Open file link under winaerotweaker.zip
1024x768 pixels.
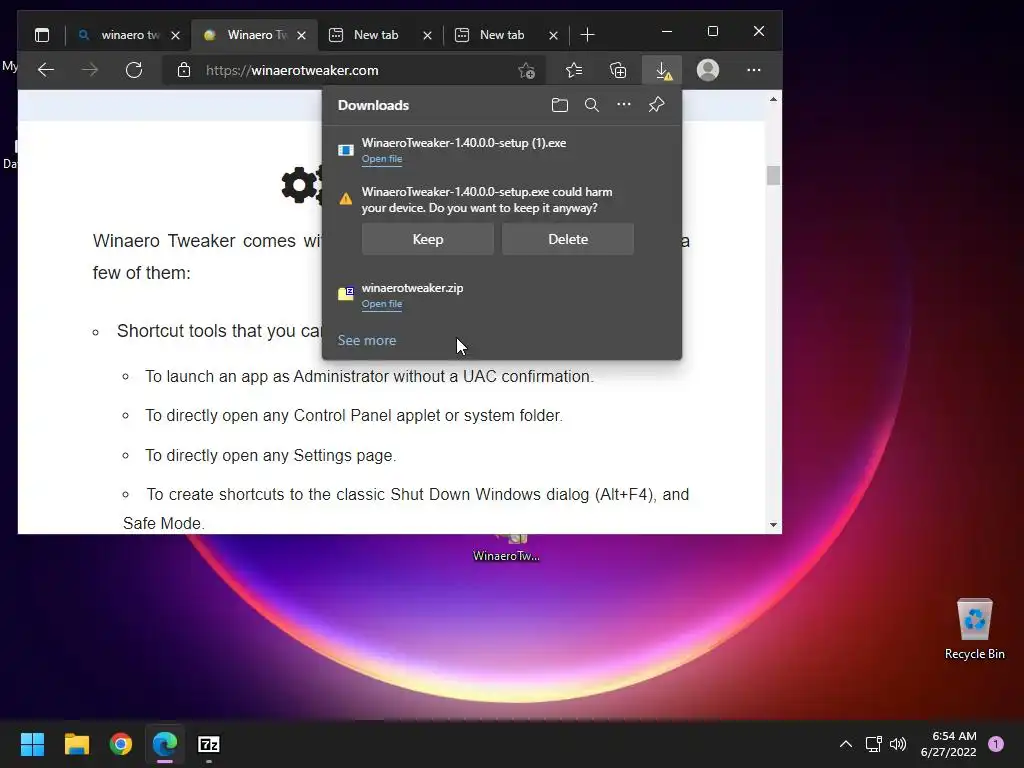click(x=382, y=304)
